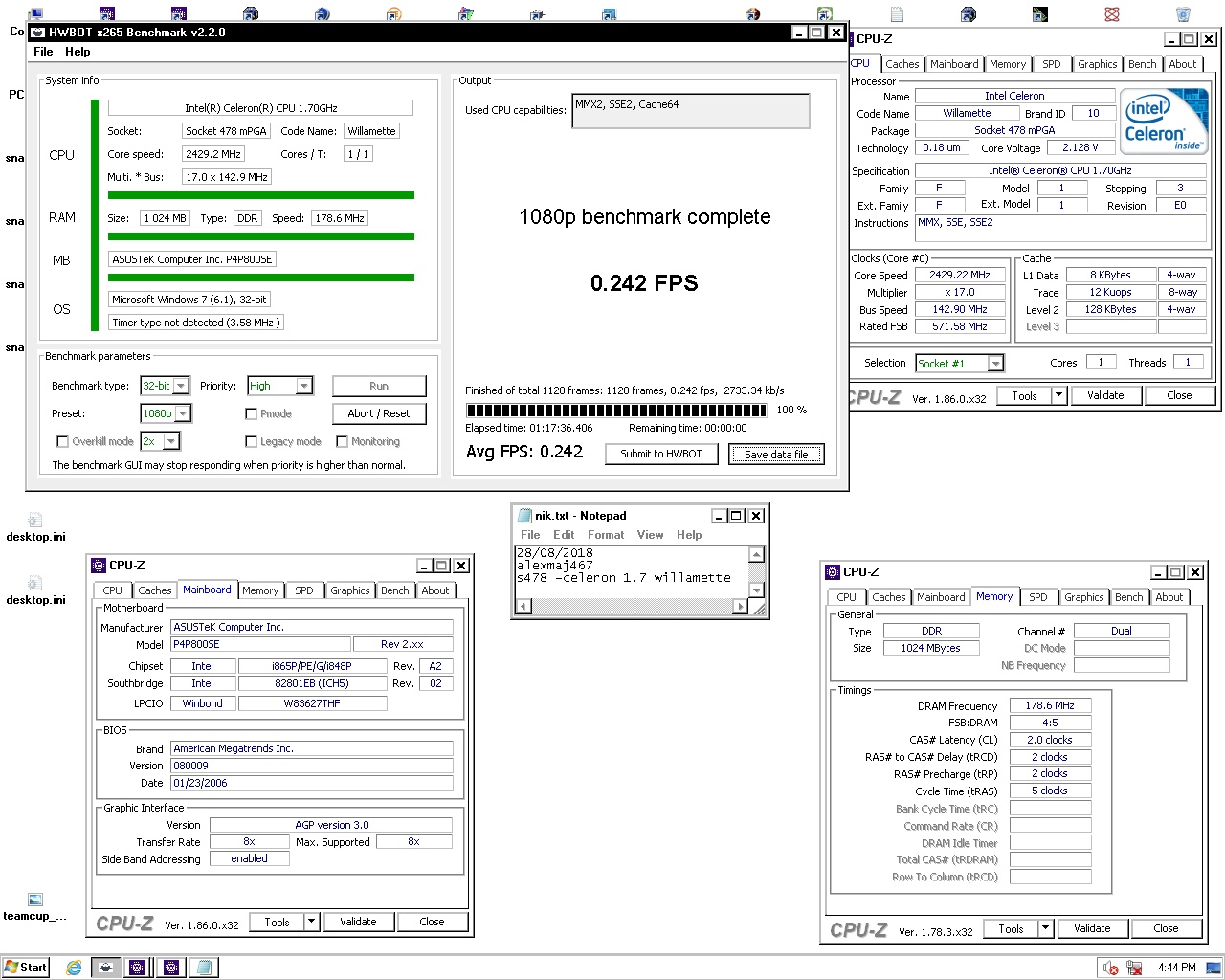Open the Benchmark type 32-bit dropdown

pos(181,386)
